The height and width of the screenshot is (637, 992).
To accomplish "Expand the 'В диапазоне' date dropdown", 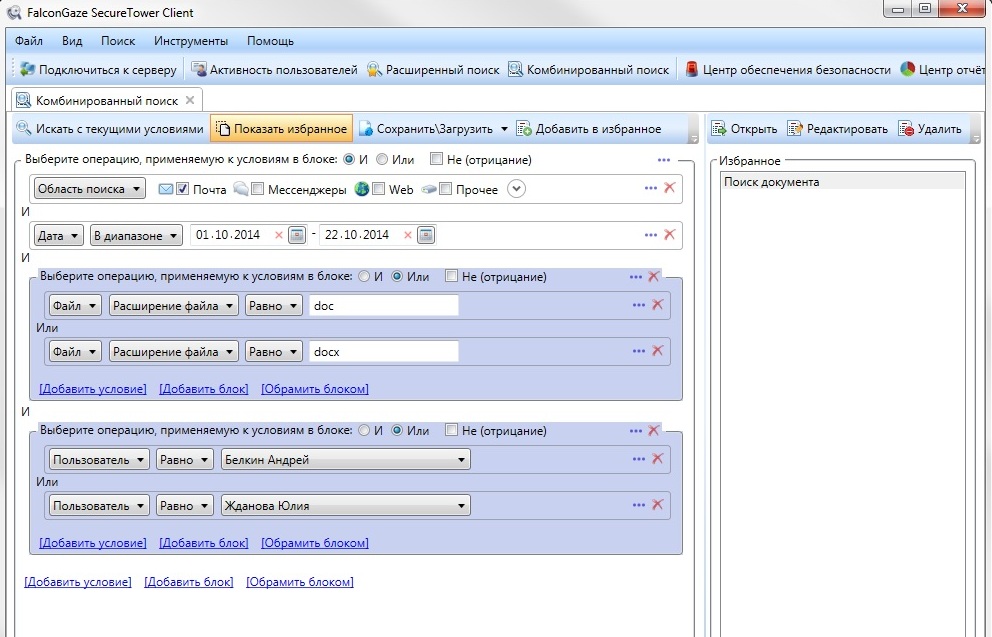I will click(136, 235).
